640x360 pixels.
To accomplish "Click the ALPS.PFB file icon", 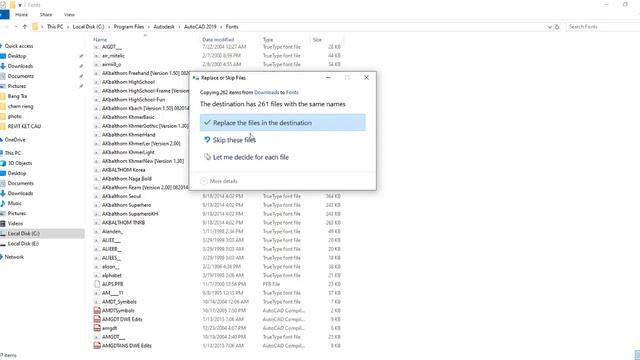I will tap(97, 284).
